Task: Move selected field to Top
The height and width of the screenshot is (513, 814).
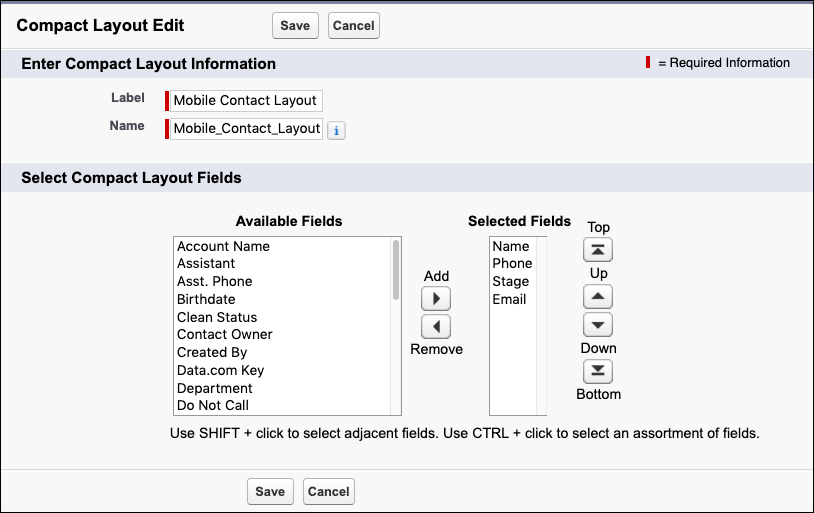Action: pos(598,250)
